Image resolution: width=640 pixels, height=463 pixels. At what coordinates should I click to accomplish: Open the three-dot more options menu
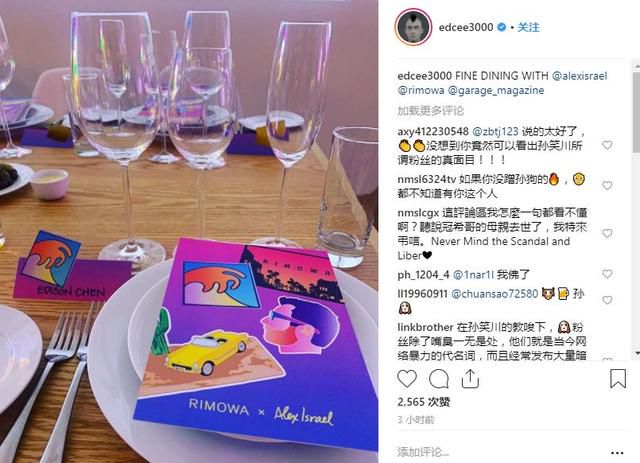(617, 452)
